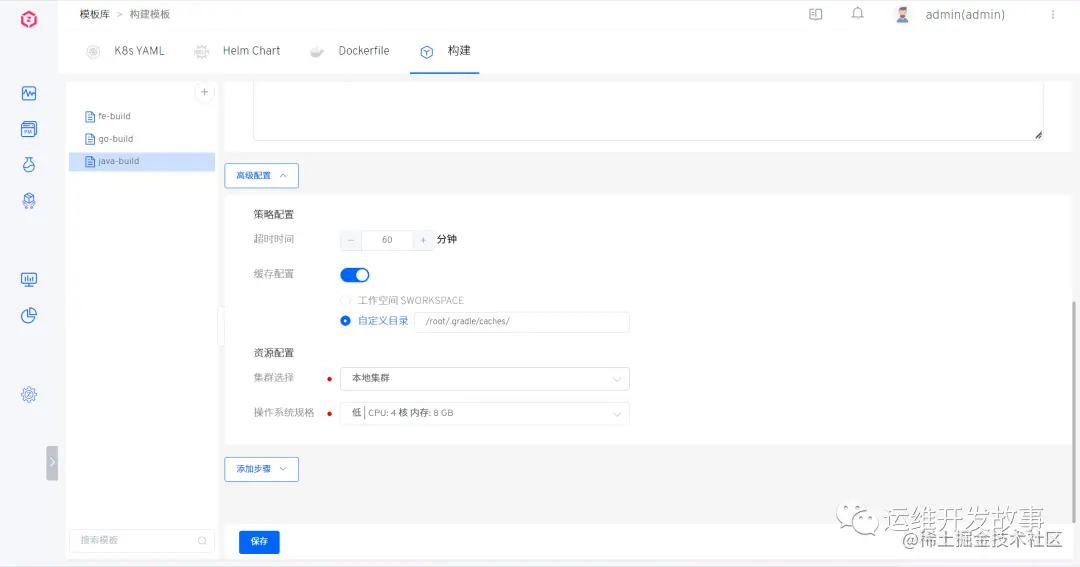The height and width of the screenshot is (567, 1080).
Task: Click the fe-build file icon
Action: pos(90,116)
